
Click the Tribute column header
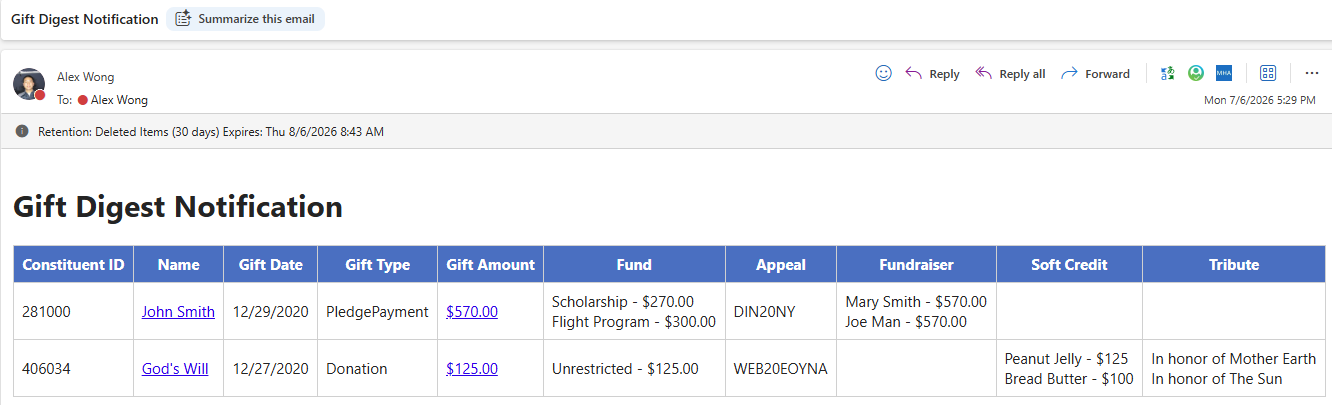point(1234,264)
